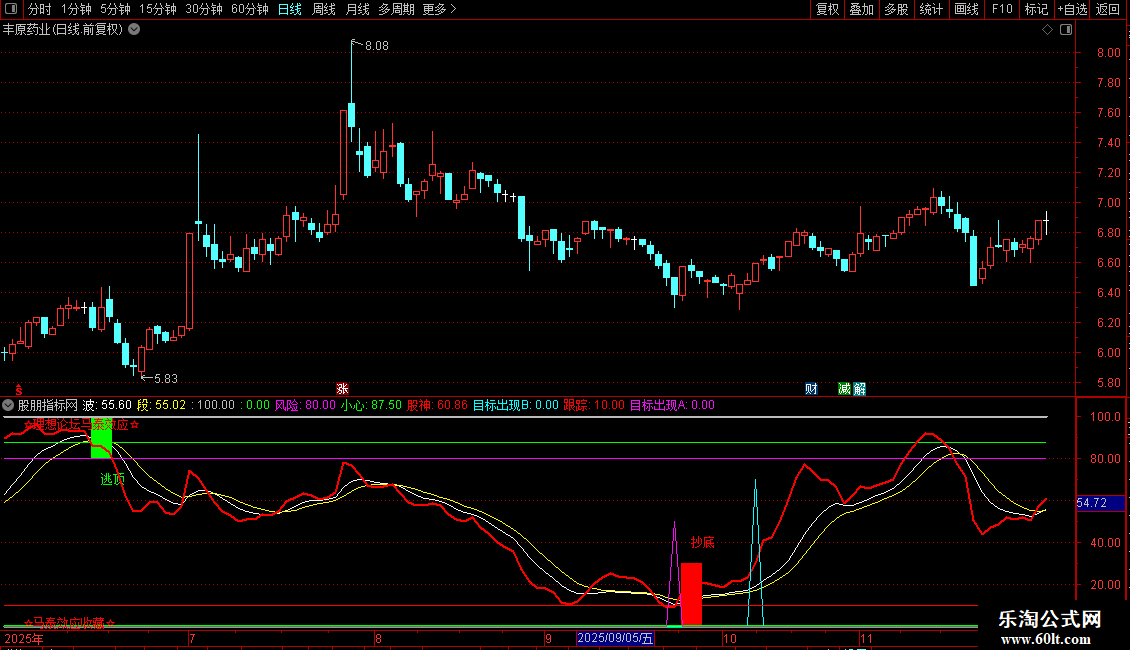The height and width of the screenshot is (650, 1130).
Task: Select the 60分钟 period tab
Action: [249, 10]
